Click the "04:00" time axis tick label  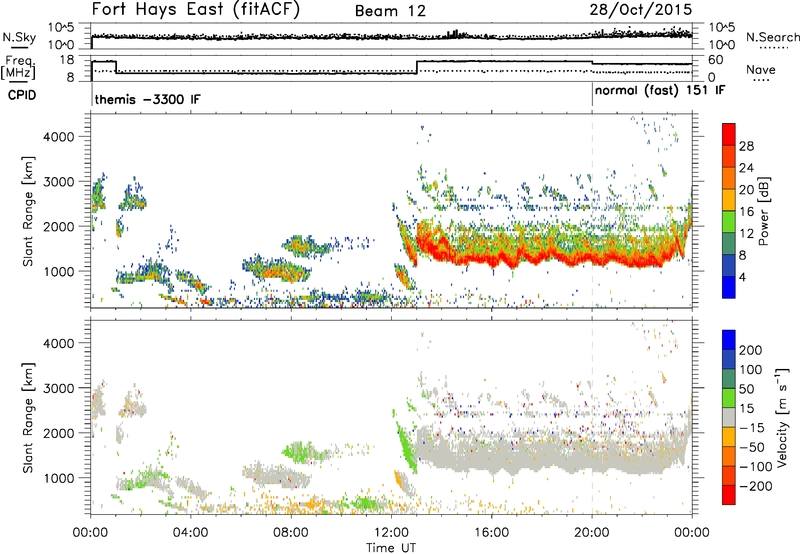[x=190, y=533]
